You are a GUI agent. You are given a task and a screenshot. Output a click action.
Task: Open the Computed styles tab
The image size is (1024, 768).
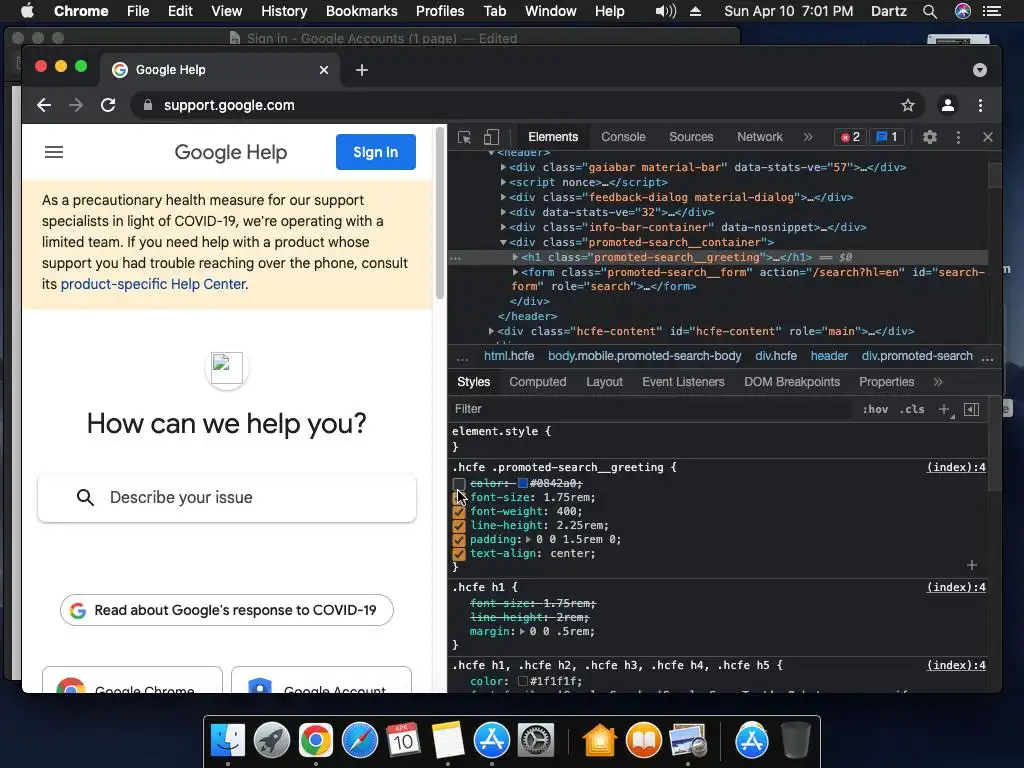537,382
